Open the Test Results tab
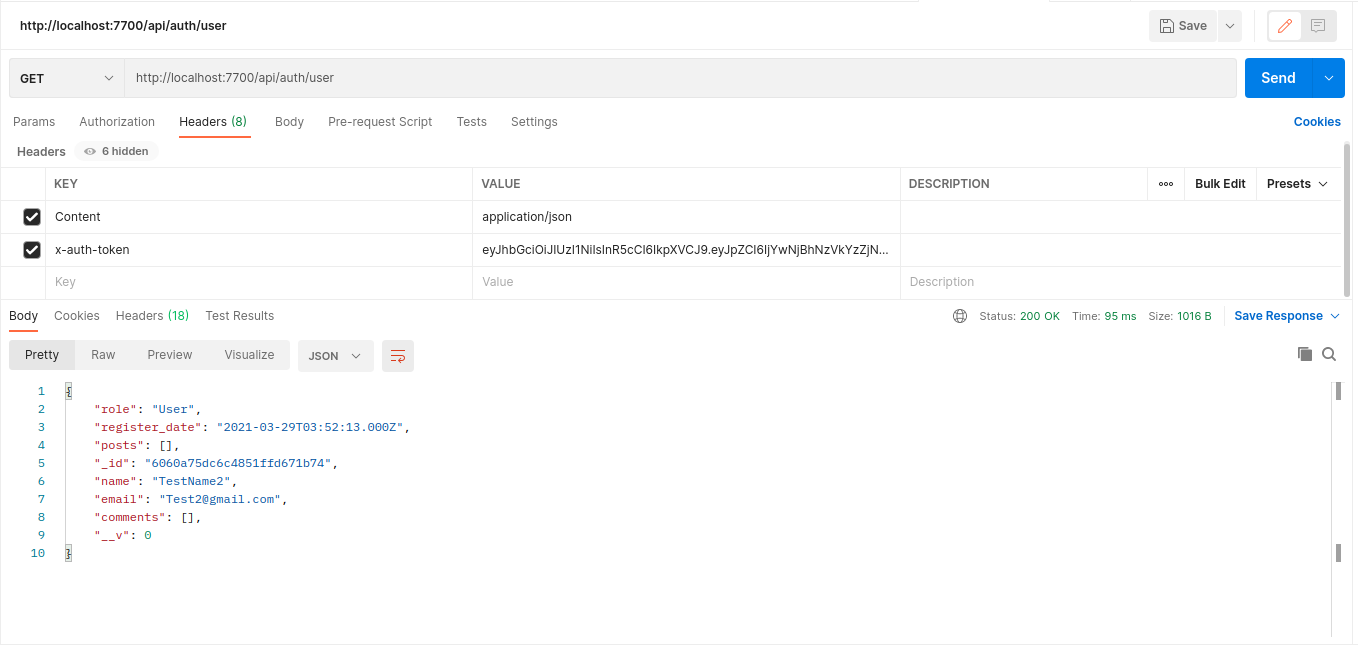The height and width of the screenshot is (648, 1358). tap(240, 316)
